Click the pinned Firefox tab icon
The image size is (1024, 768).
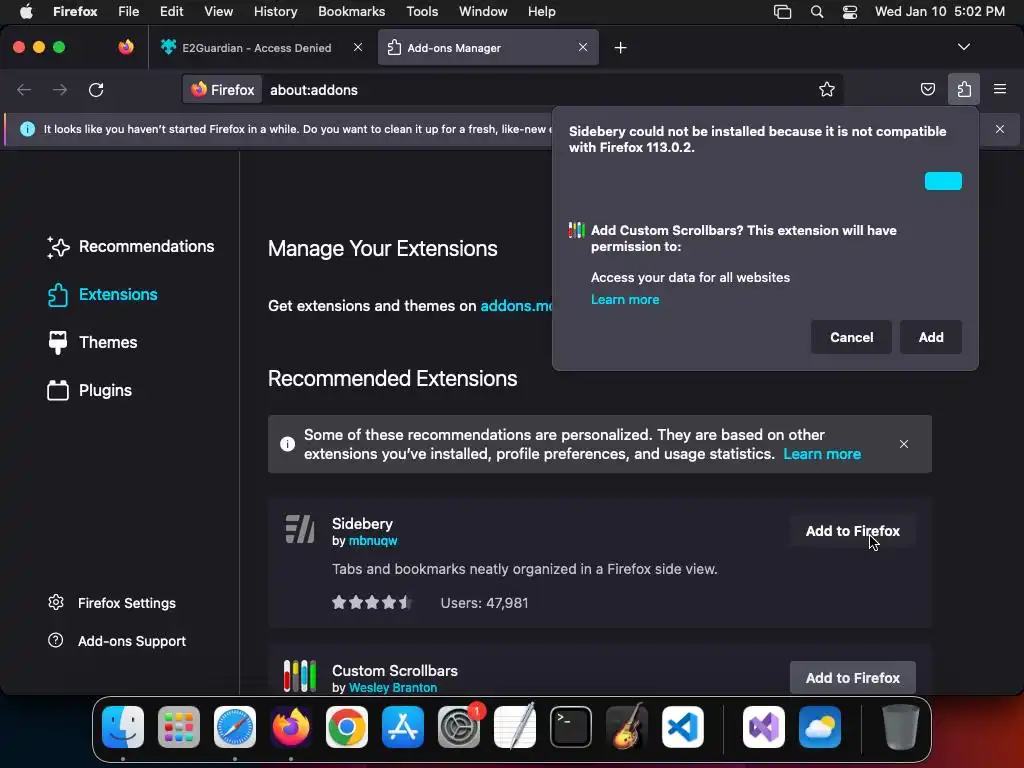125,47
